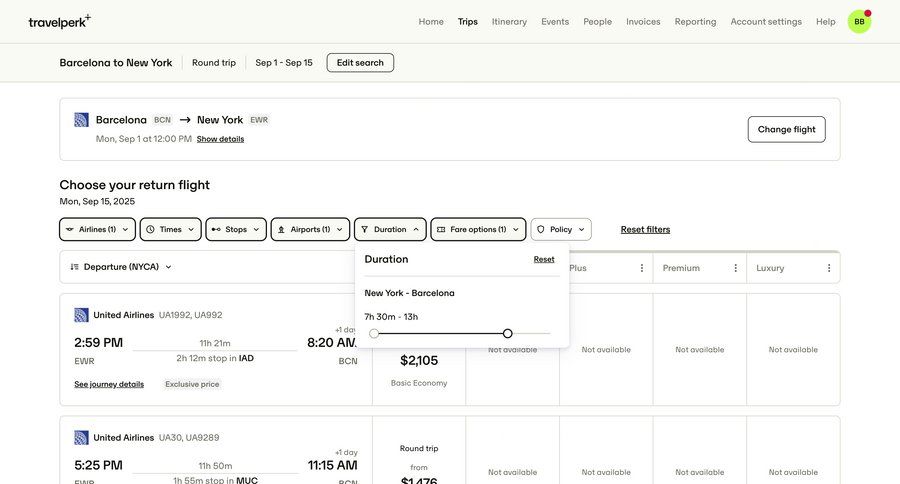Go to the Itinerary tab
900x484 pixels.
tap(509, 21)
